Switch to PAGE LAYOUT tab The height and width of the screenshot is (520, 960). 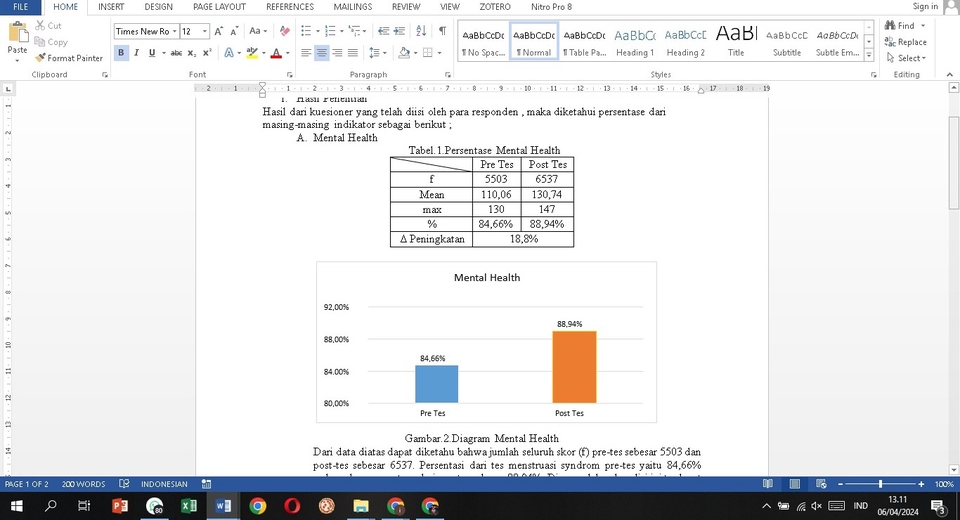219,7
